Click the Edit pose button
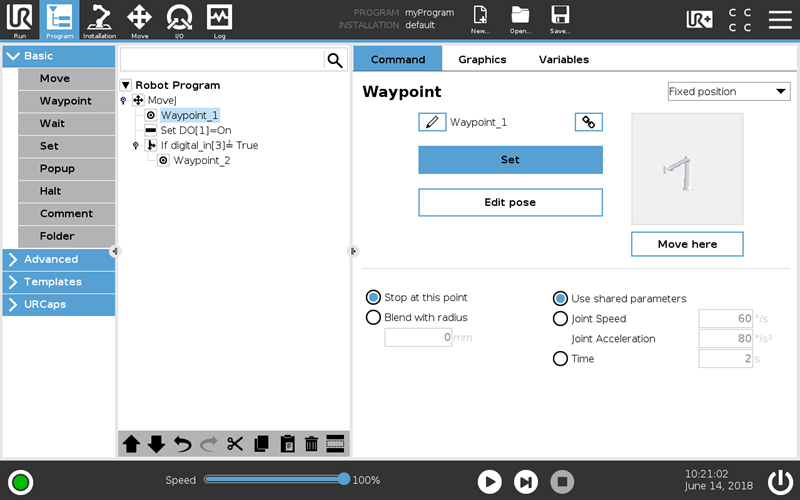This screenshot has width=800, height=500. pos(510,202)
